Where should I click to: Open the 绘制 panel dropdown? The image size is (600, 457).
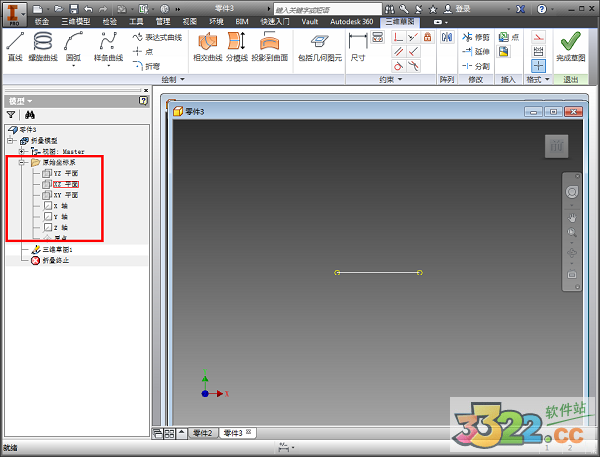tap(173, 79)
